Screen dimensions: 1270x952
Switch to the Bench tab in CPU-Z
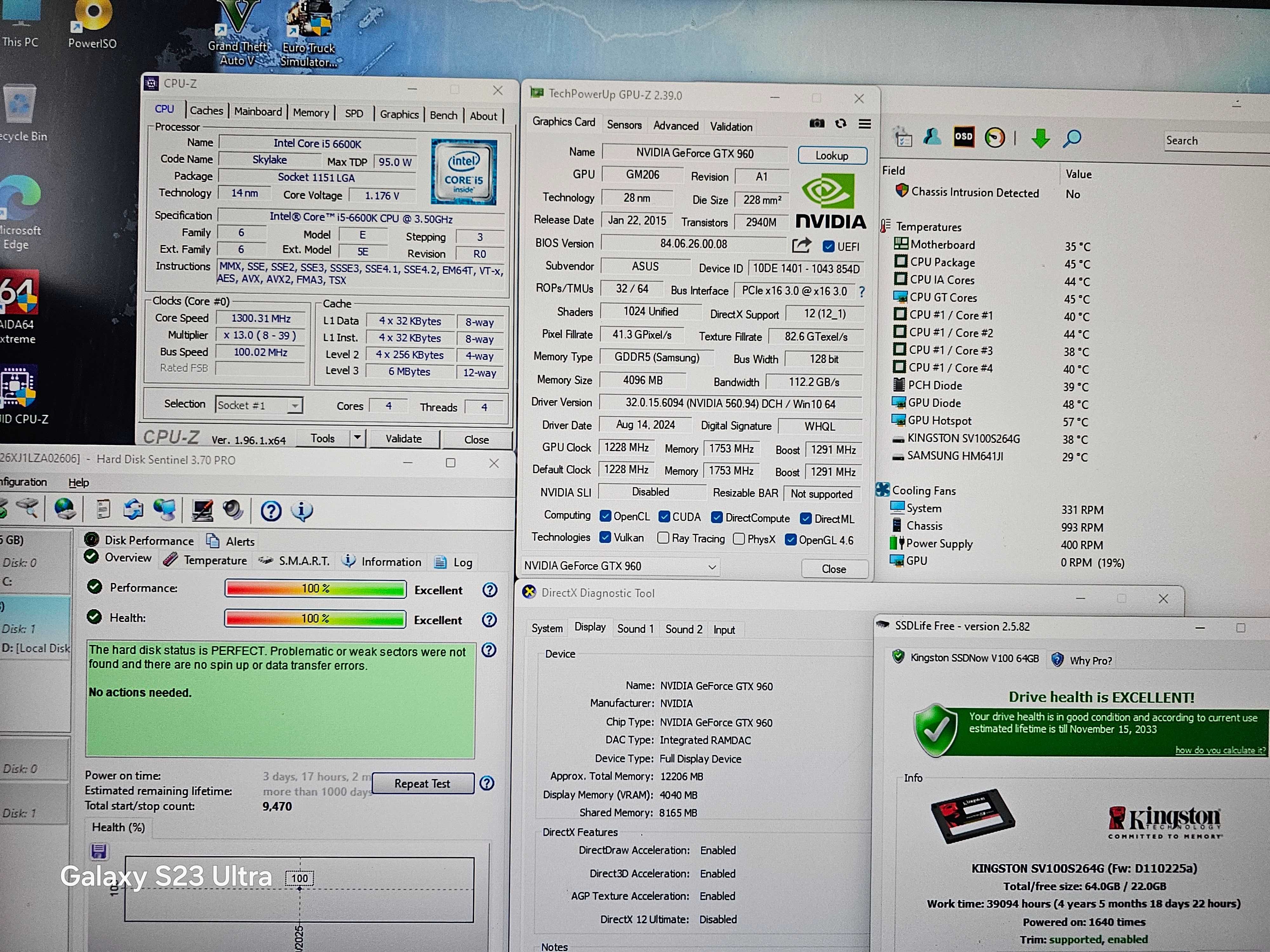tap(444, 115)
